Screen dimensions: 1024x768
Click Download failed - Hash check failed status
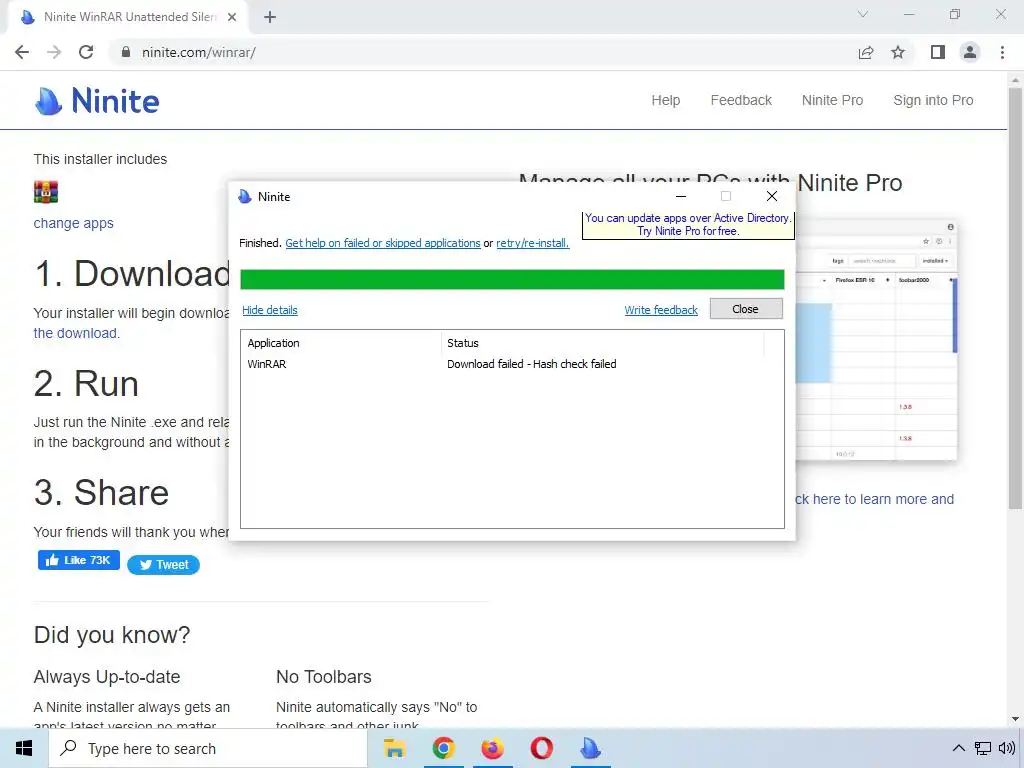532,364
